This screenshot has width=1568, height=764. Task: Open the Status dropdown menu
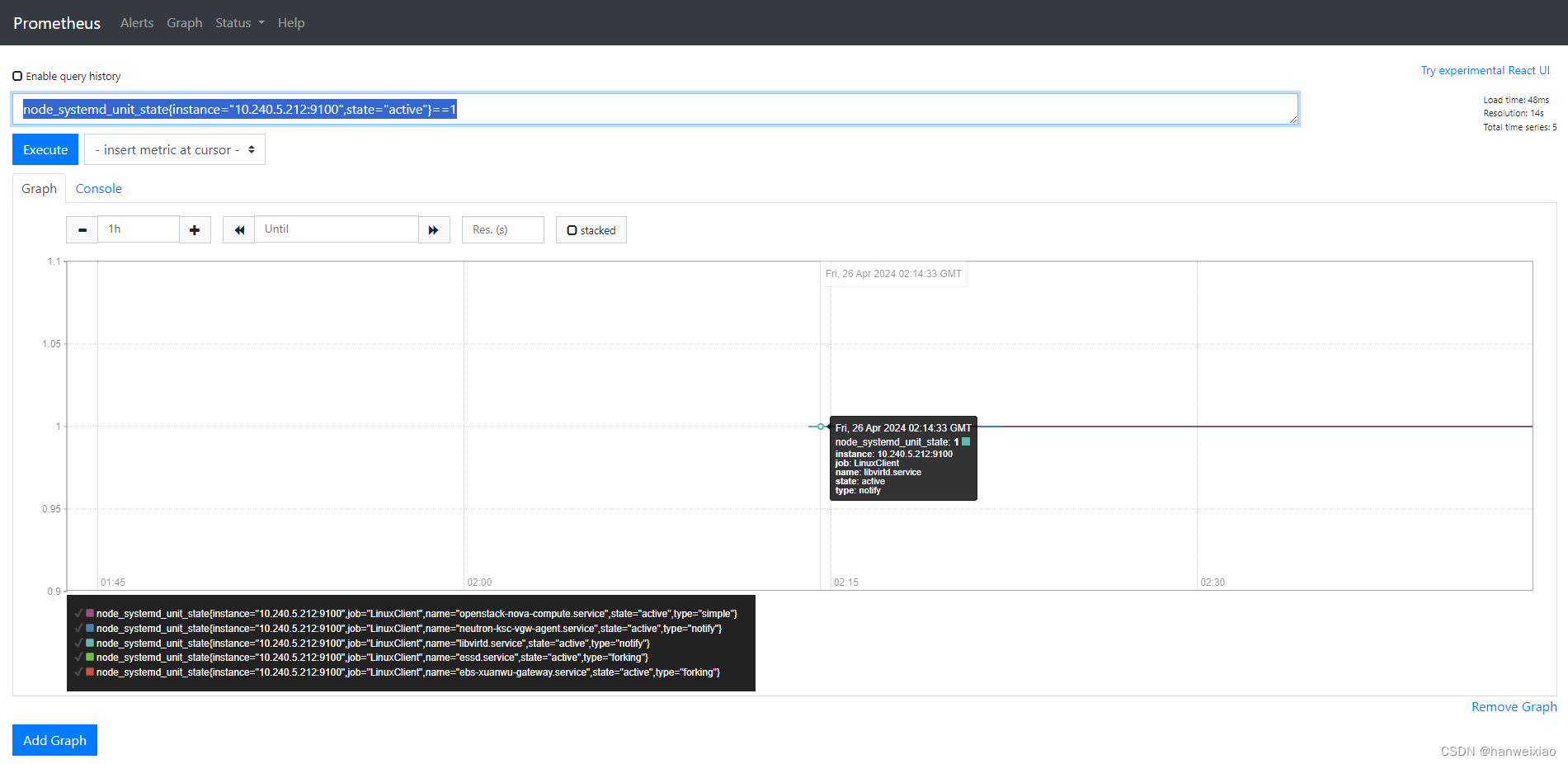(x=239, y=22)
